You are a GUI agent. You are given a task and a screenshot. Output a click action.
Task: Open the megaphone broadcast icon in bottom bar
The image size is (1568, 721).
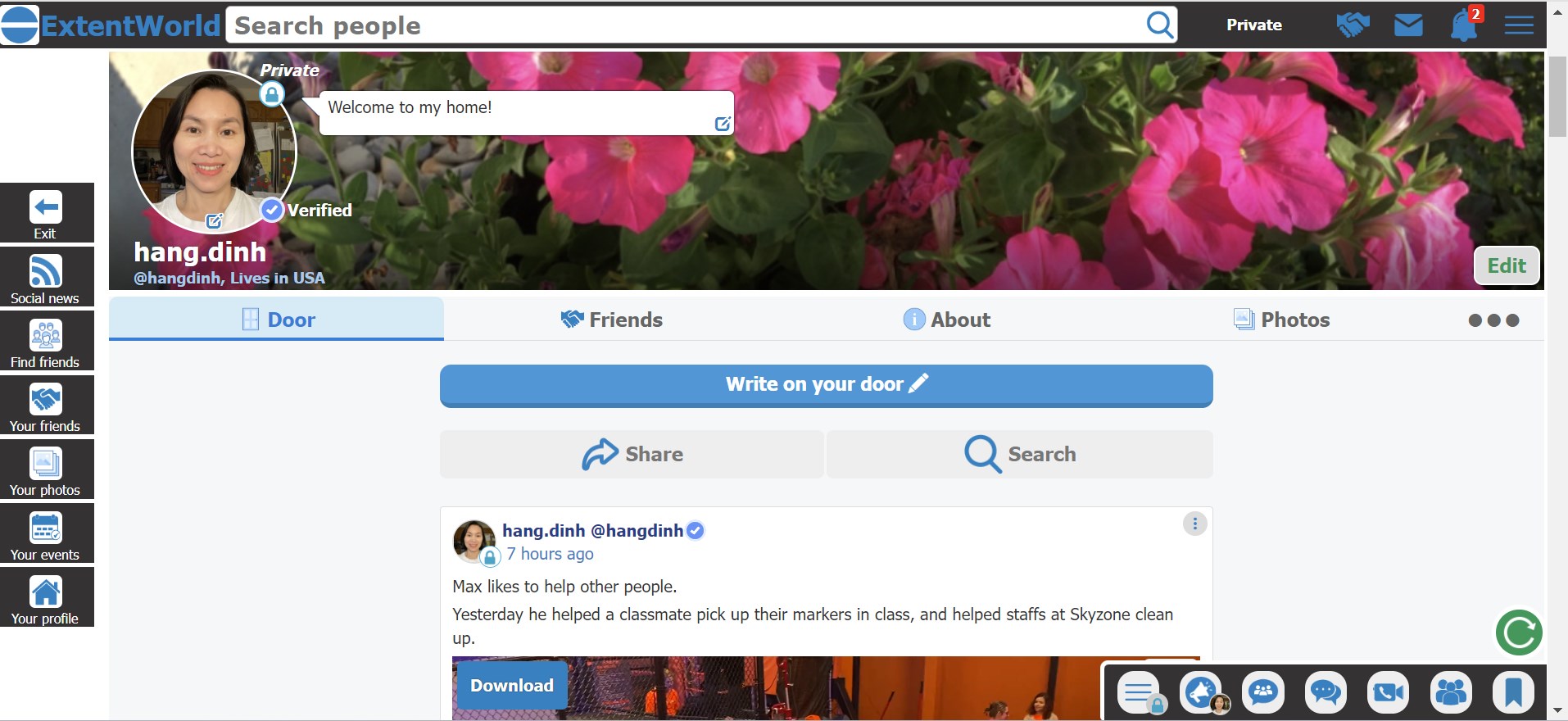pos(1201,693)
